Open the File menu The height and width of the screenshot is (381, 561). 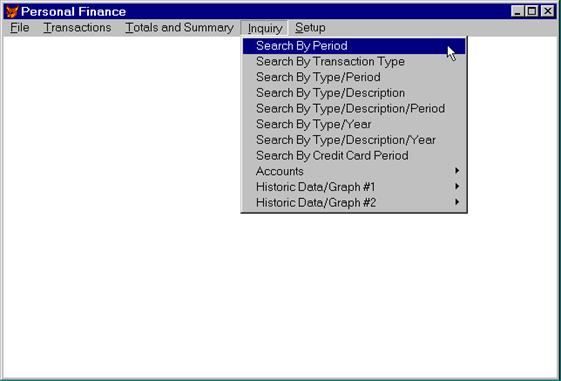click(x=20, y=28)
